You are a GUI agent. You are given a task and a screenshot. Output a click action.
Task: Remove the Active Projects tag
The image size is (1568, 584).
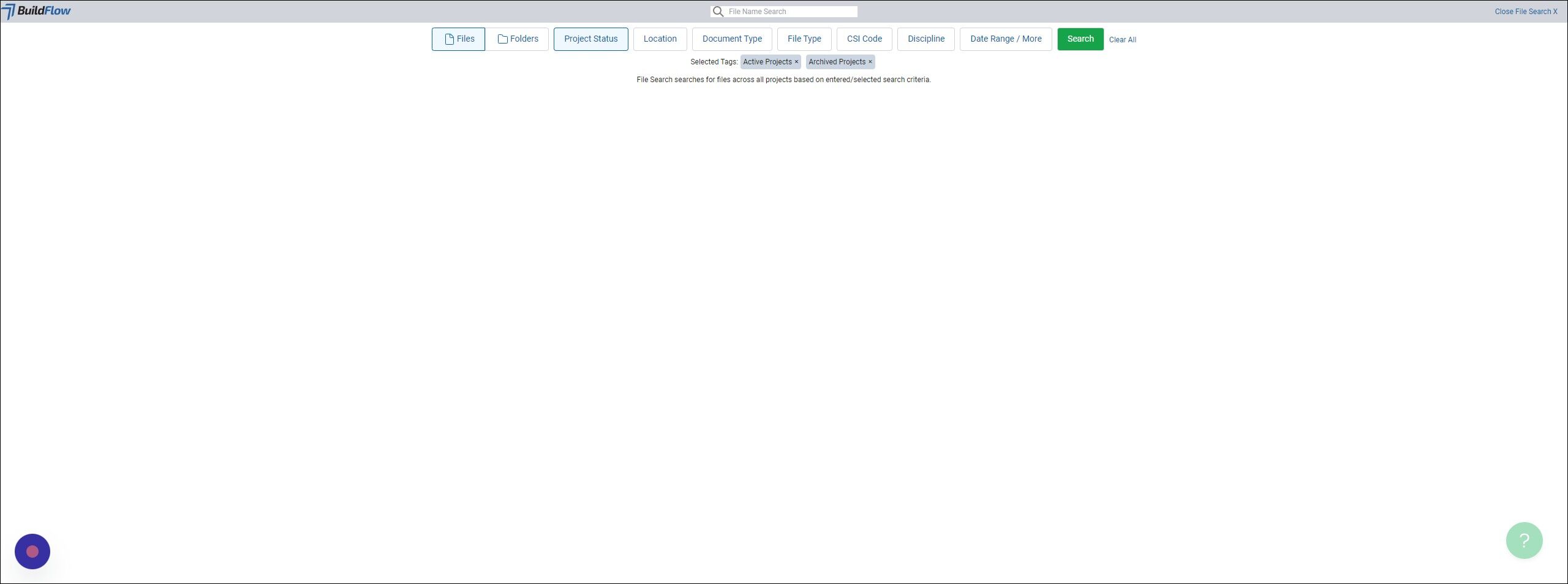pyautogui.click(x=796, y=62)
